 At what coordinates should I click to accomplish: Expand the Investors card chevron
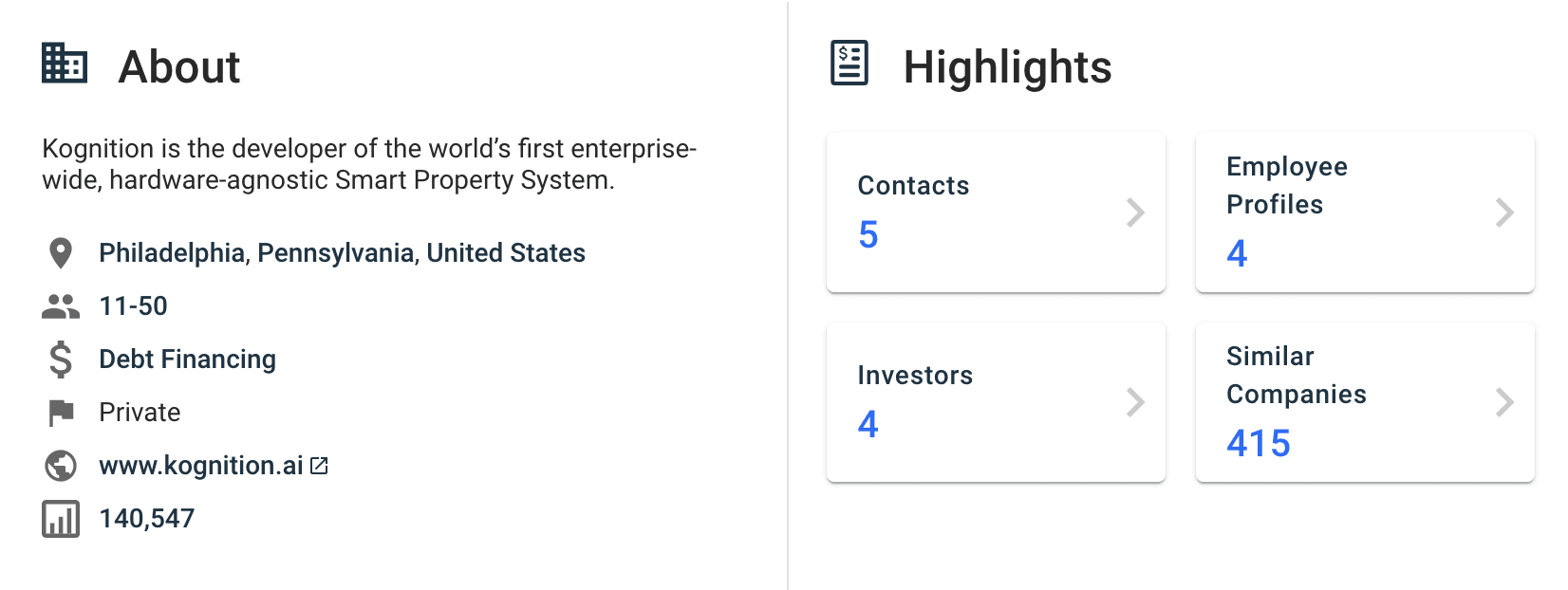point(1136,402)
